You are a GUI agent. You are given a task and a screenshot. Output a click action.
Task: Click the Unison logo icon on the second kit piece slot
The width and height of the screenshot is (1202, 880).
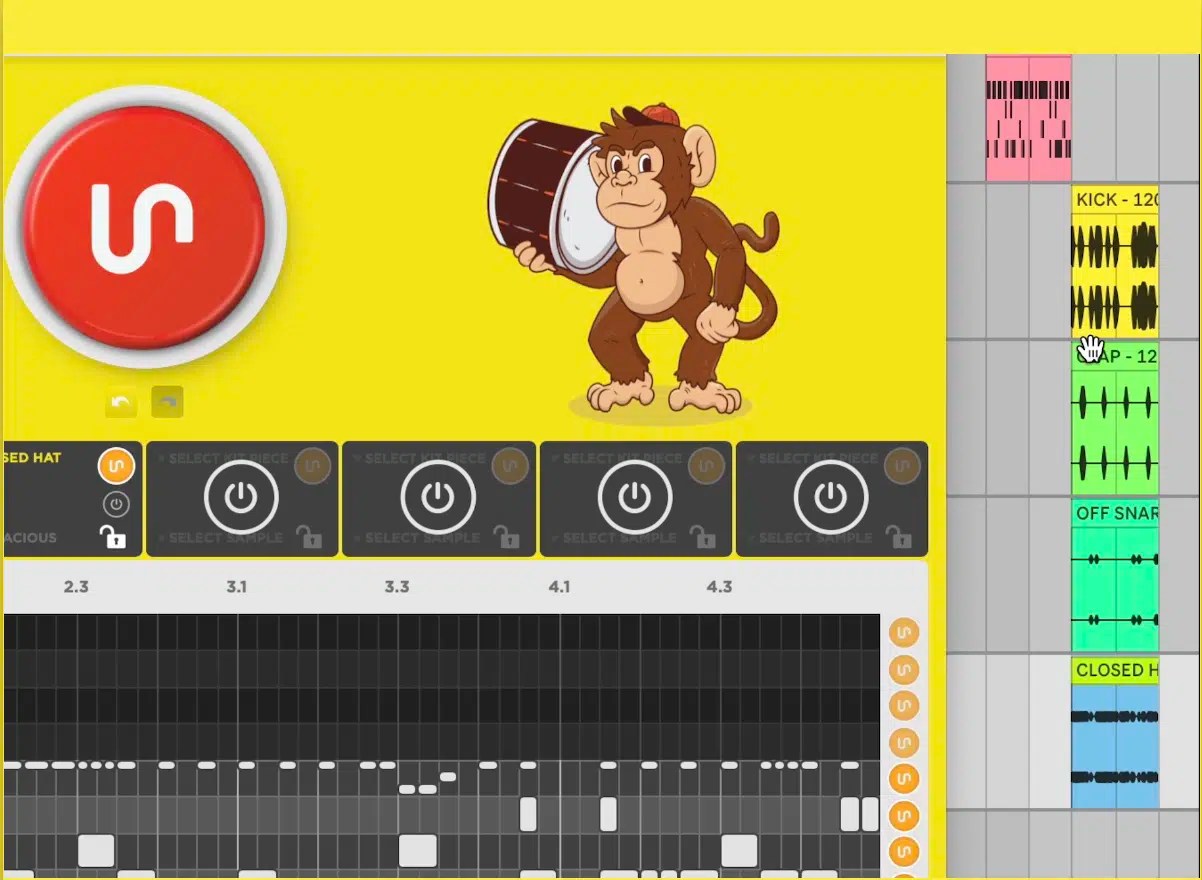pos(311,464)
